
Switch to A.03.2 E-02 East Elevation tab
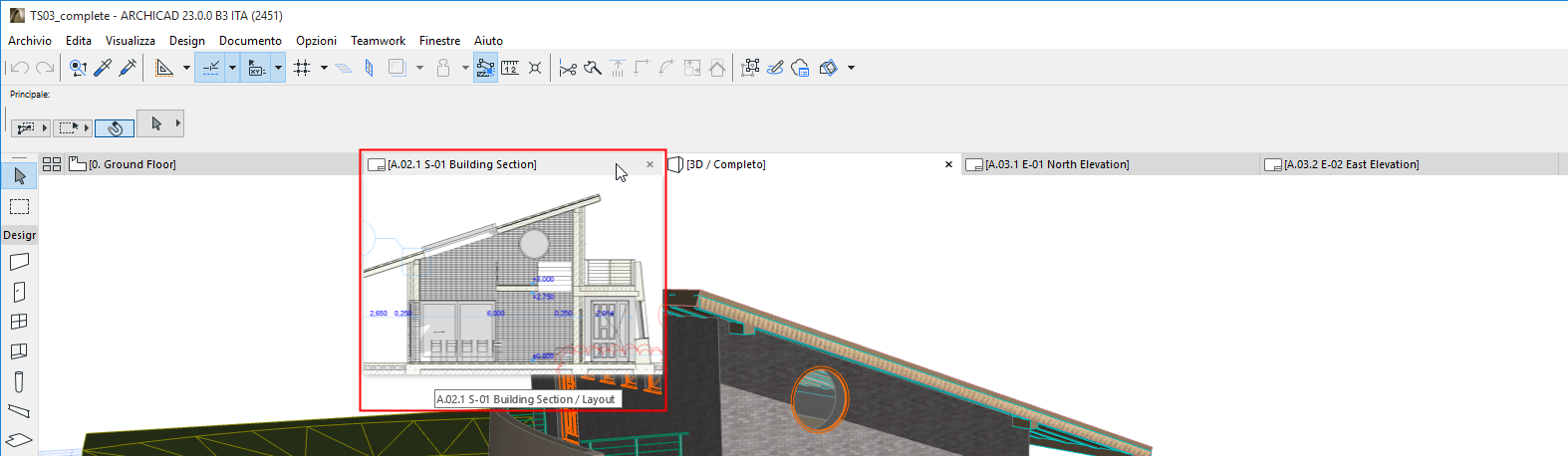tap(1409, 164)
